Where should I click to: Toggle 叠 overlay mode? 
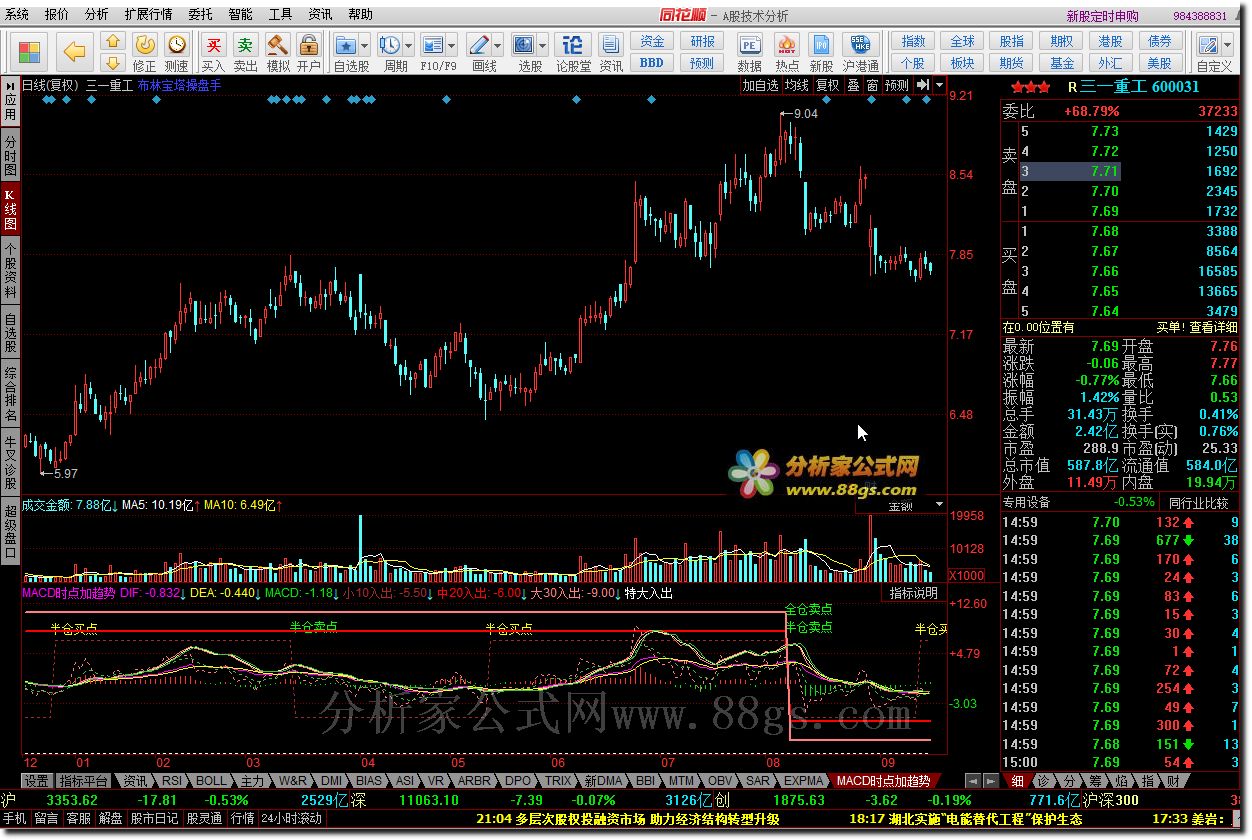[853, 85]
